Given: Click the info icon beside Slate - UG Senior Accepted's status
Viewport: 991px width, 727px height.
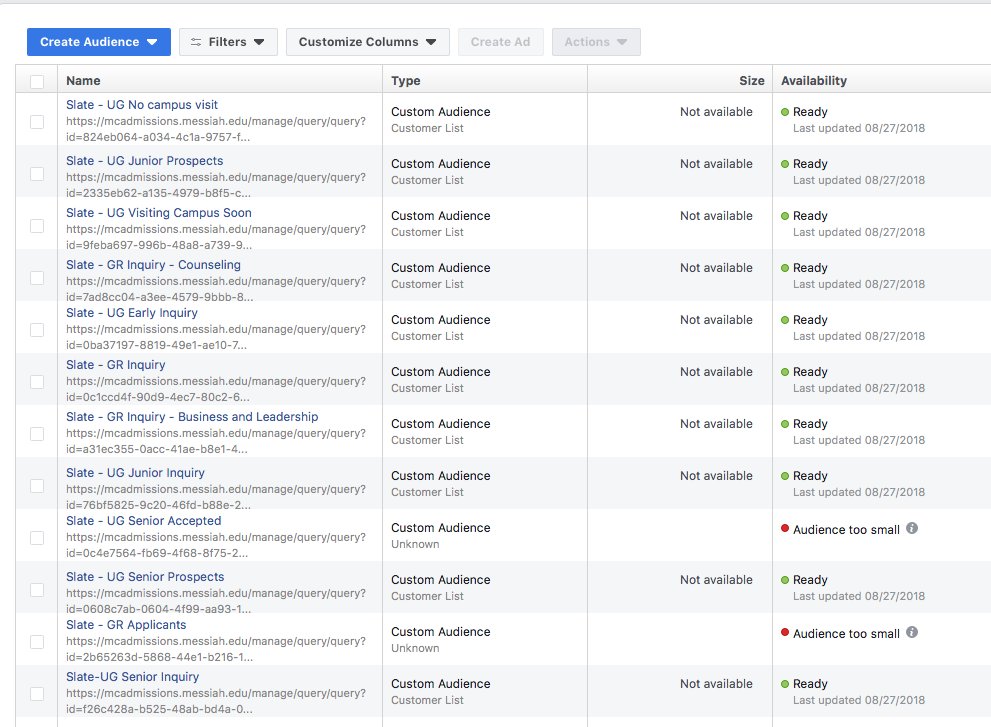Looking at the screenshot, I should (911, 528).
